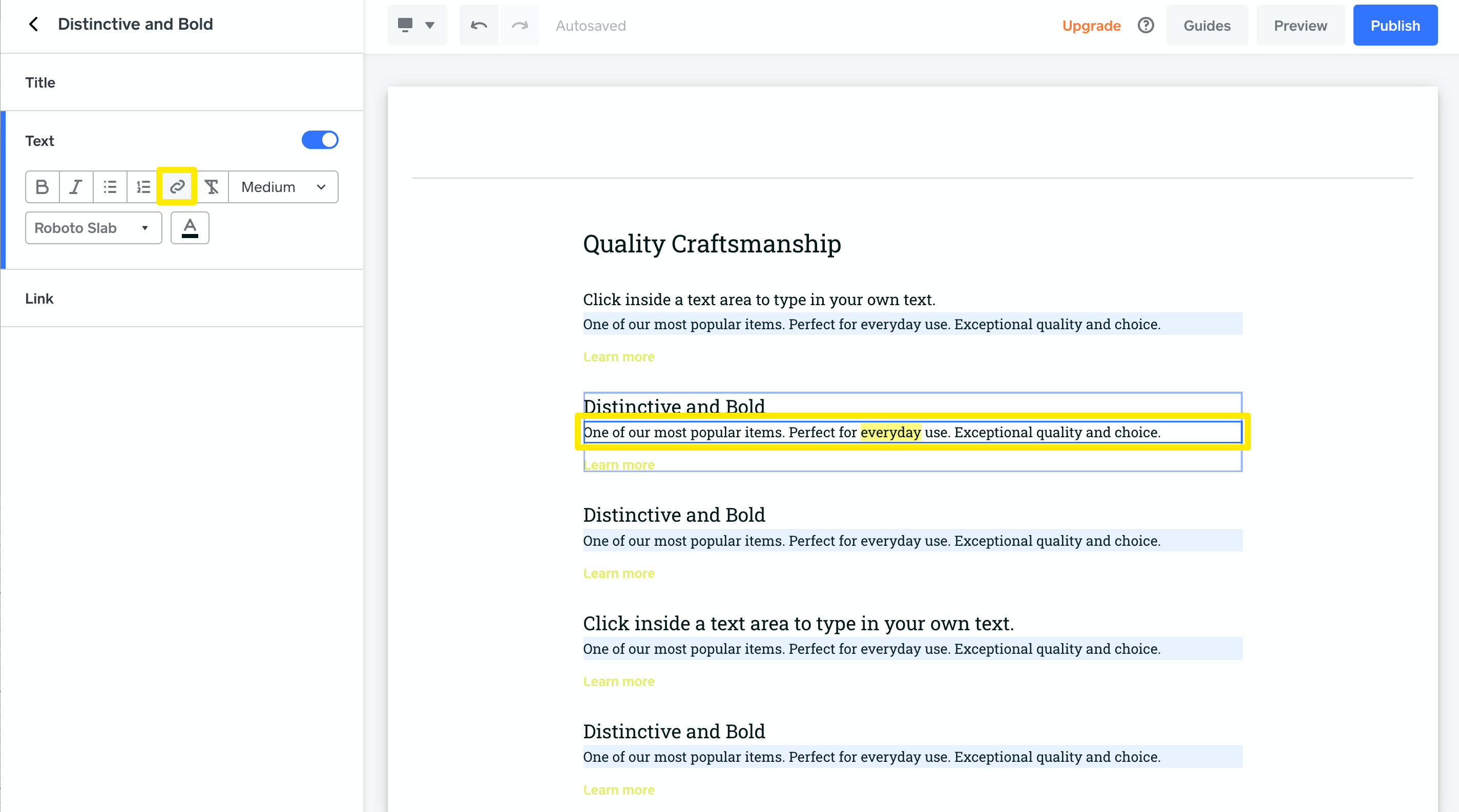The height and width of the screenshot is (812, 1459).
Task: Open the help question mark icon
Action: point(1146,25)
